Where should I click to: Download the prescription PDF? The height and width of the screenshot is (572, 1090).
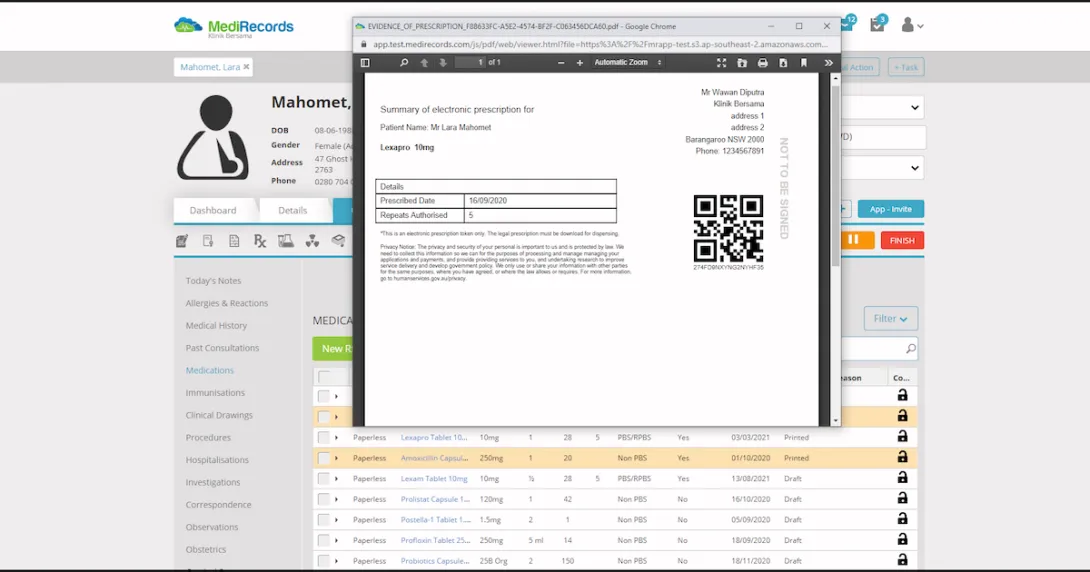point(783,63)
